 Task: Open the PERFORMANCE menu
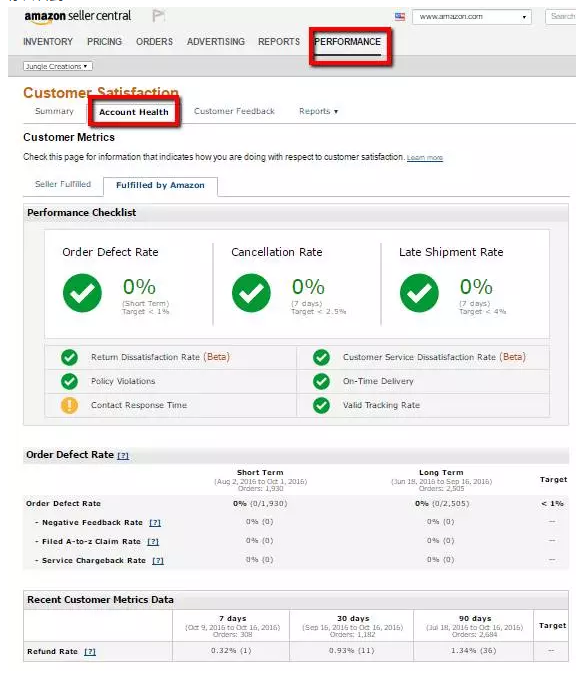point(347,42)
